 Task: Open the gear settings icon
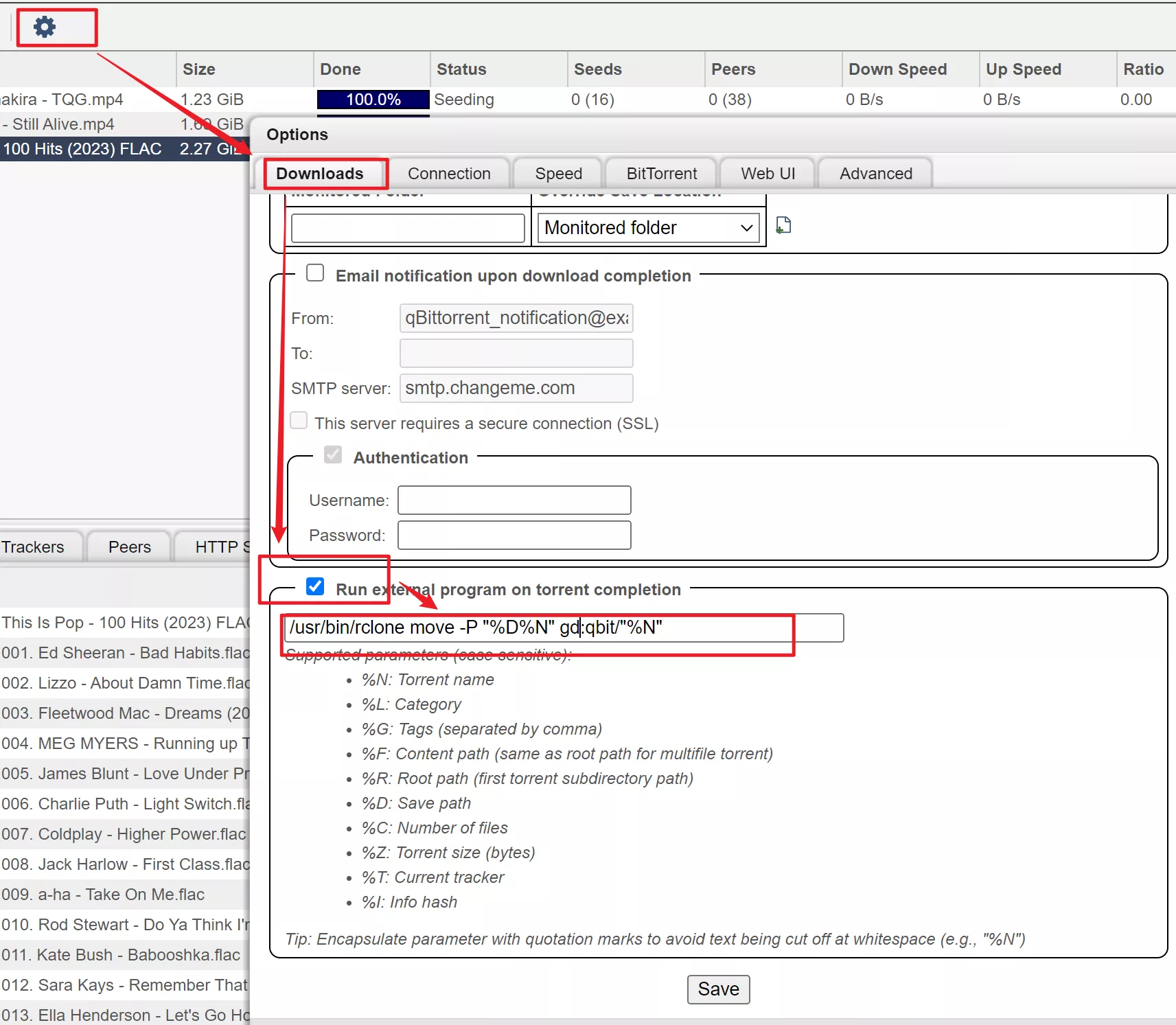coord(45,27)
